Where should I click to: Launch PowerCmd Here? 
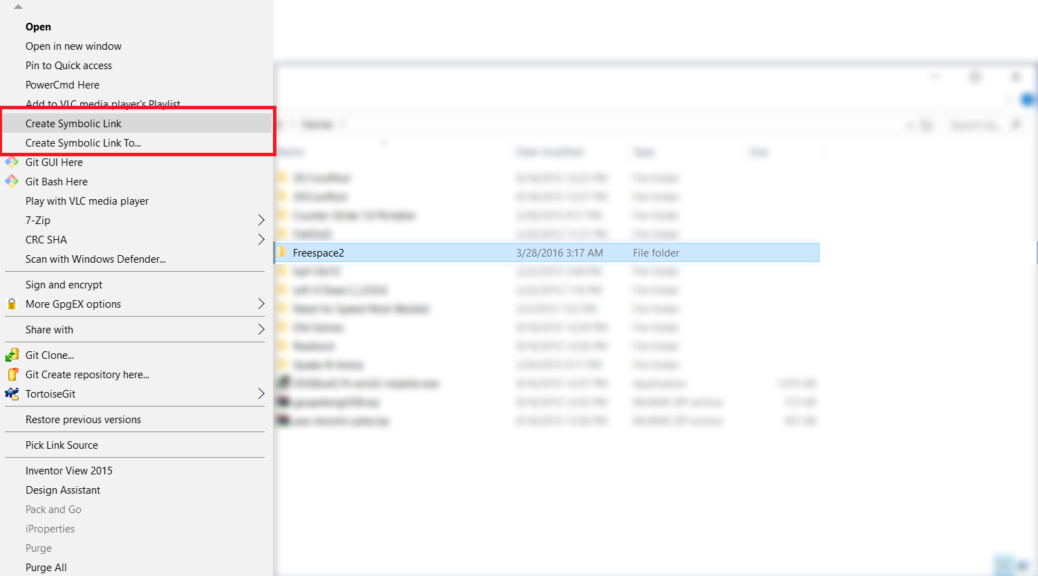(62, 85)
